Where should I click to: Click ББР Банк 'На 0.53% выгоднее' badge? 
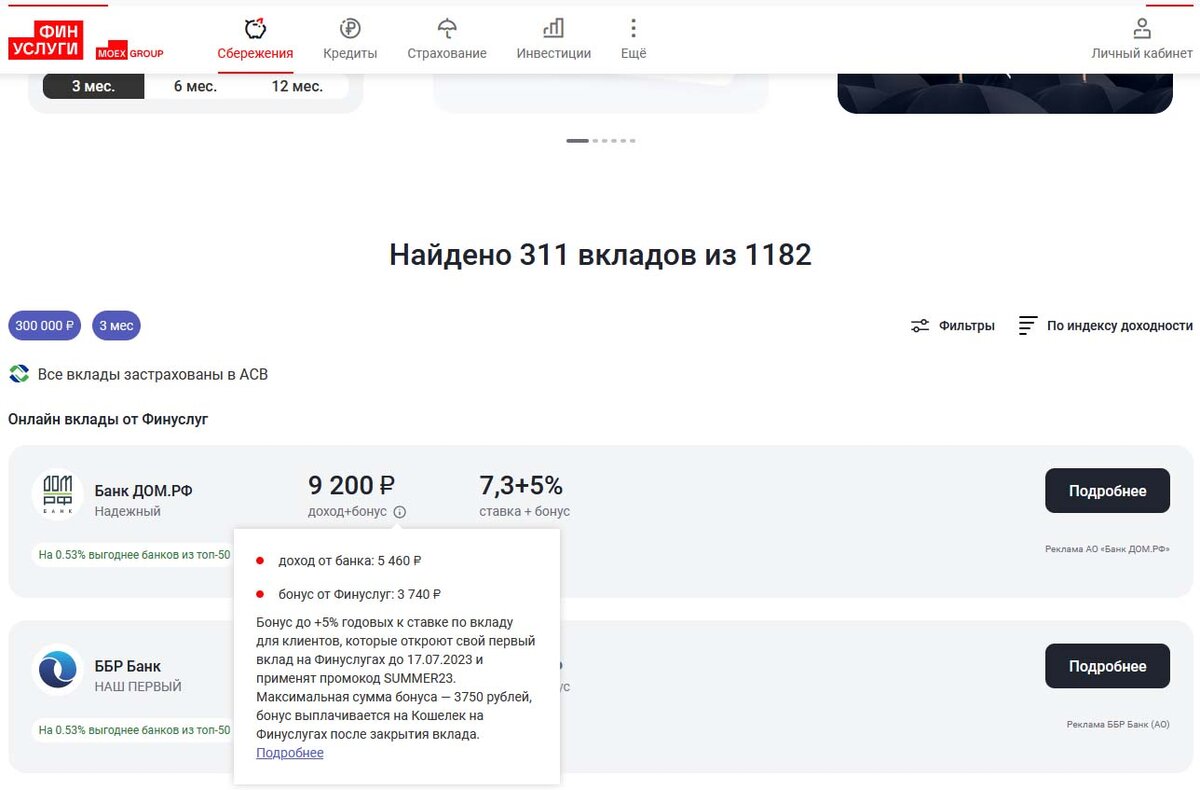pos(133,730)
